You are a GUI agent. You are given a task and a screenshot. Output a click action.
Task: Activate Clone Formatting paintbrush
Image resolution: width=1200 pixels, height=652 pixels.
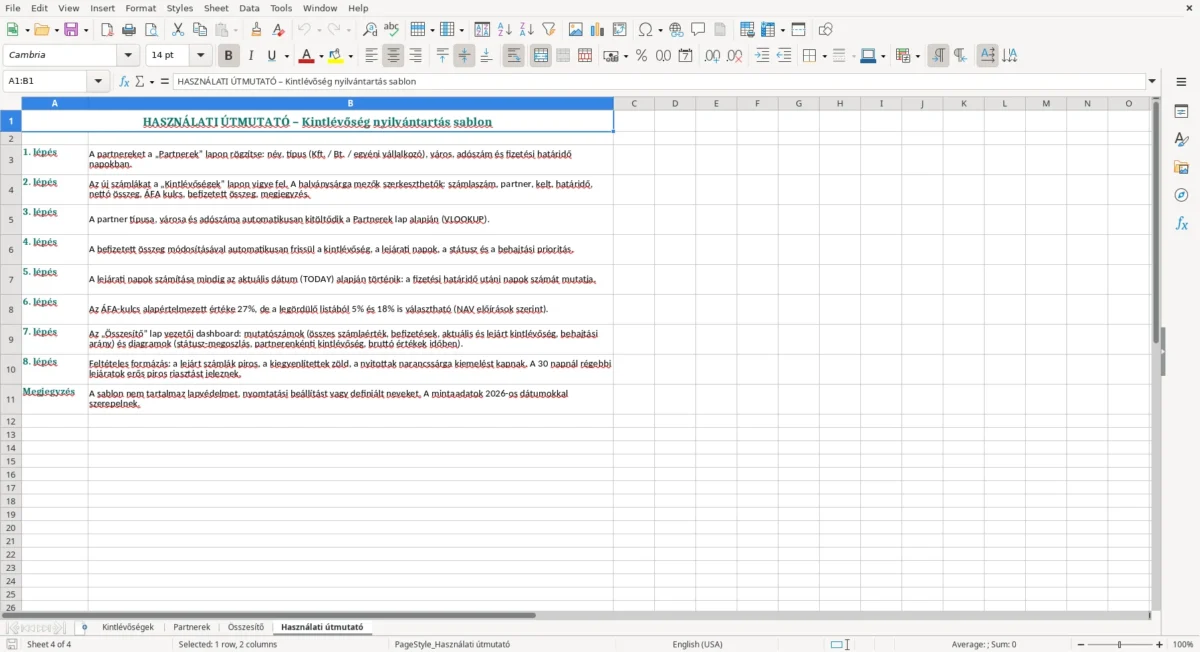257,30
